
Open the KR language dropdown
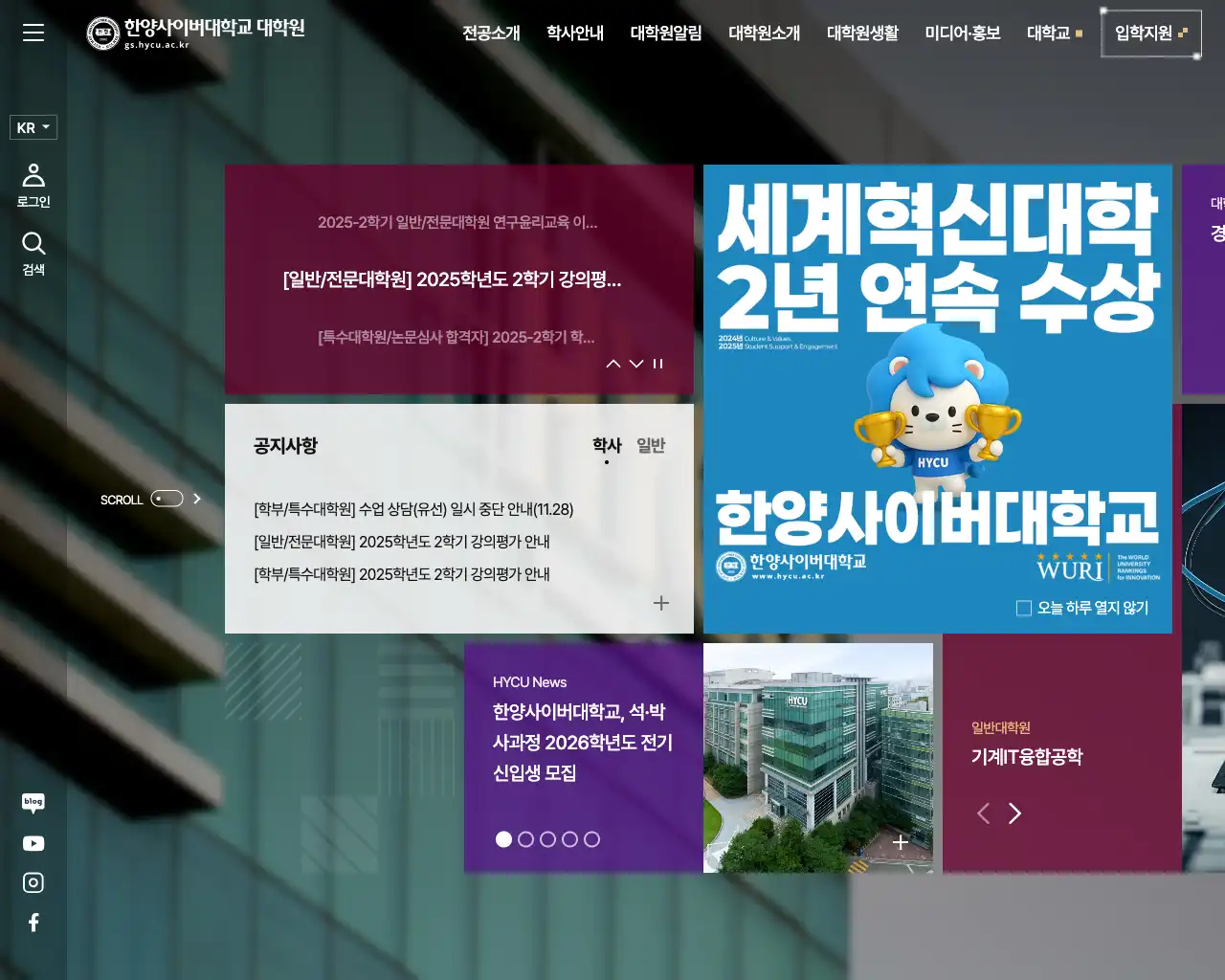coord(33,127)
